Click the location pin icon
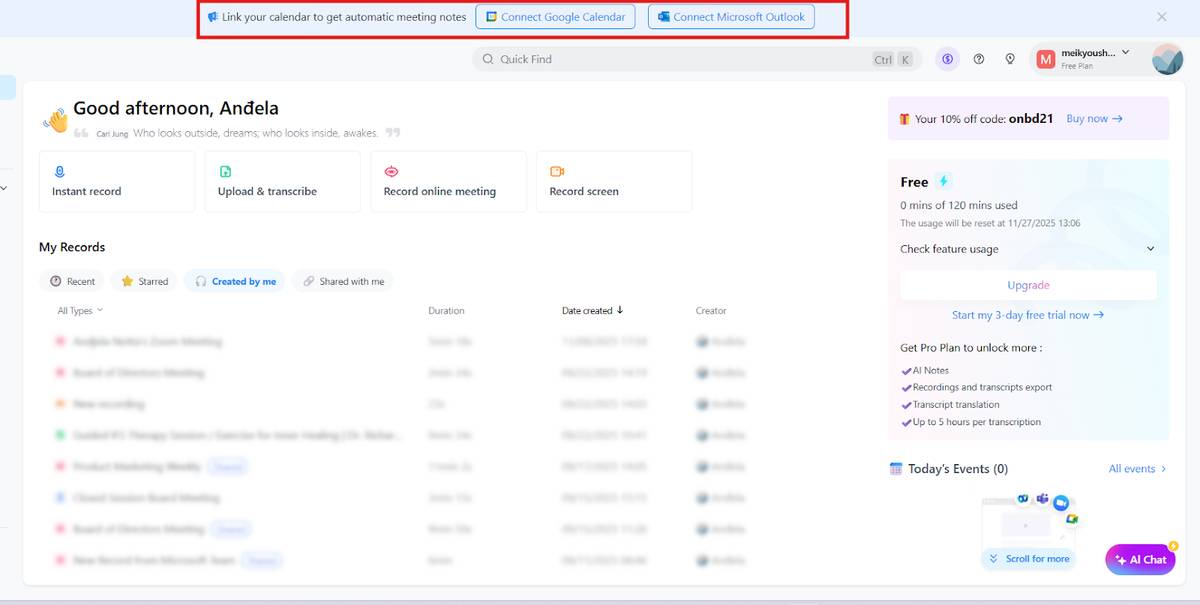1200x605 pixels. (1010, 59)
